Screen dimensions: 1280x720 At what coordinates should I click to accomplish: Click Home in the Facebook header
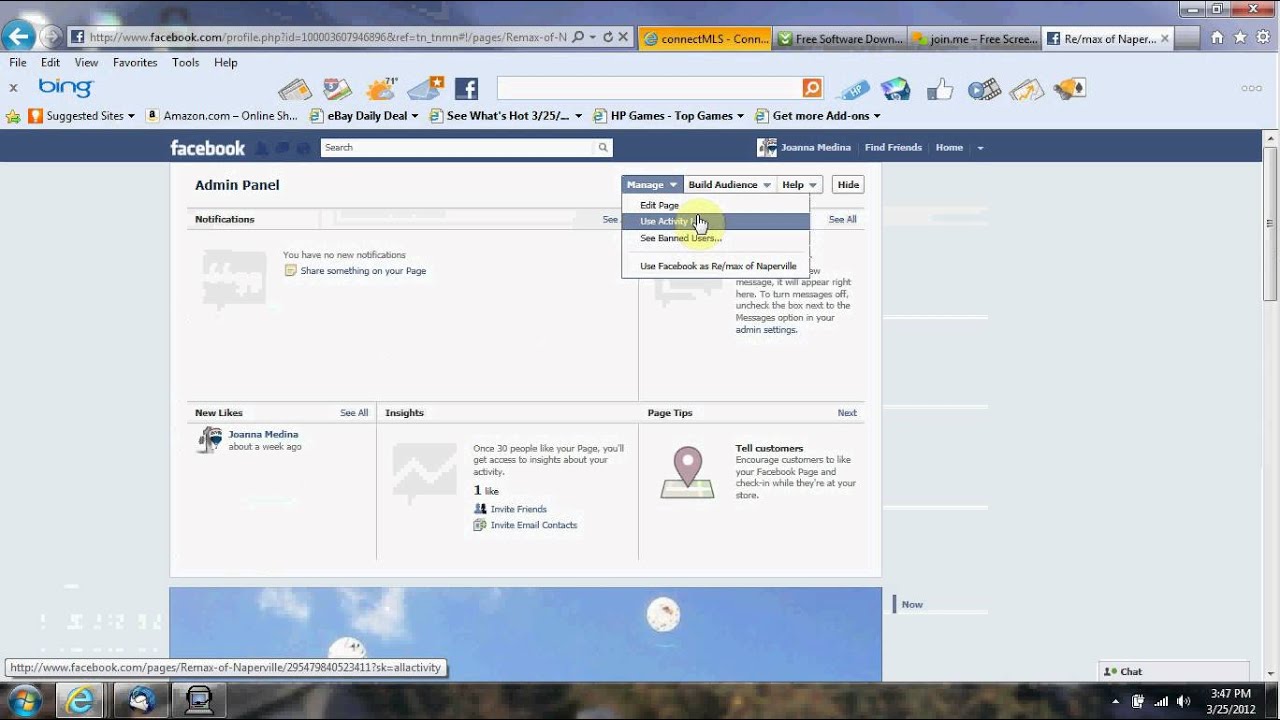coord(949,147)
